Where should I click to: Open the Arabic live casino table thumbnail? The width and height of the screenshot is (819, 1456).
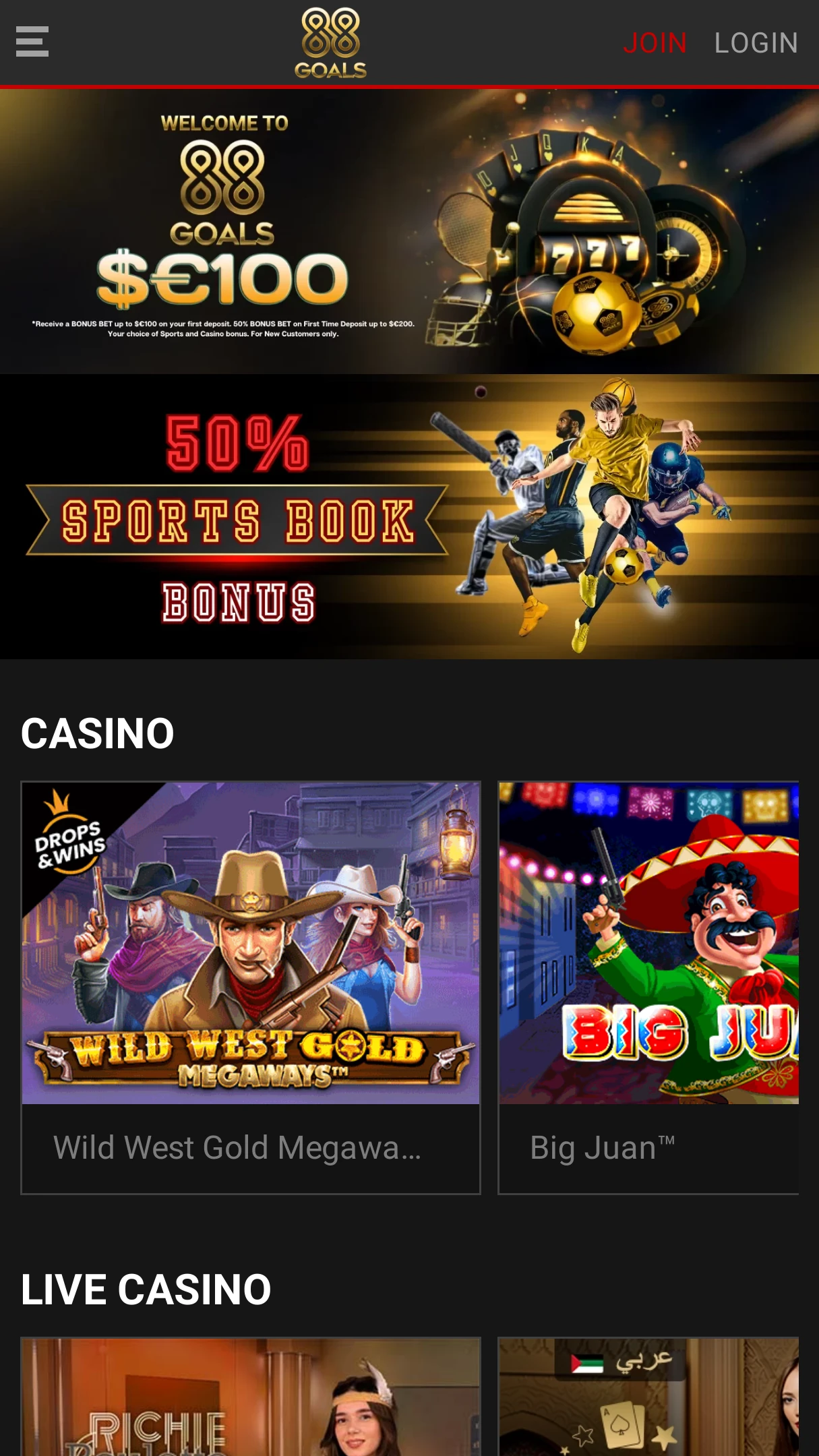649,1397
